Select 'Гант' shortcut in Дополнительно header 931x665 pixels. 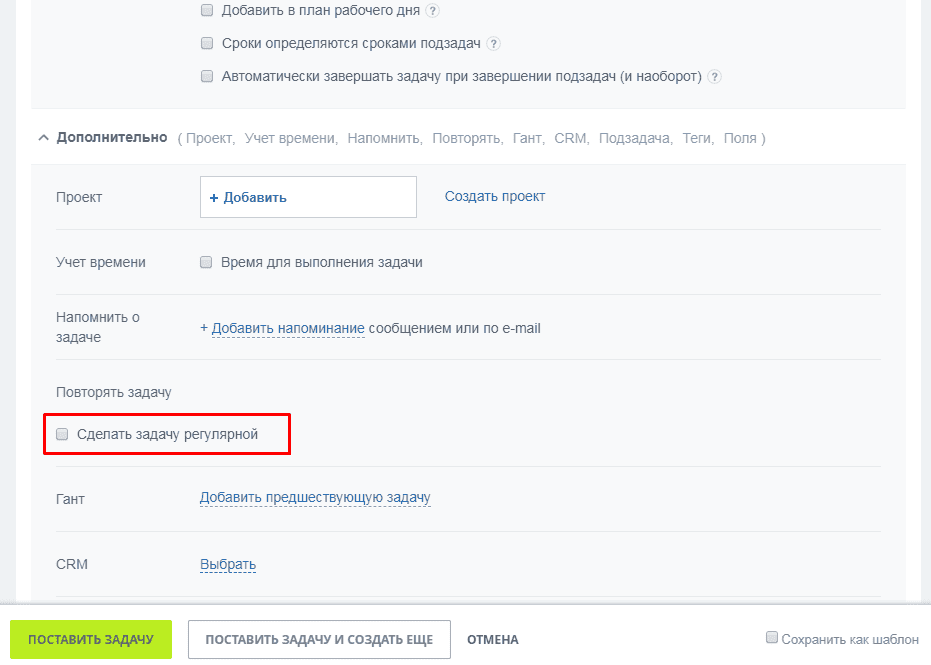pyautogui.click(x=527, y=138)
